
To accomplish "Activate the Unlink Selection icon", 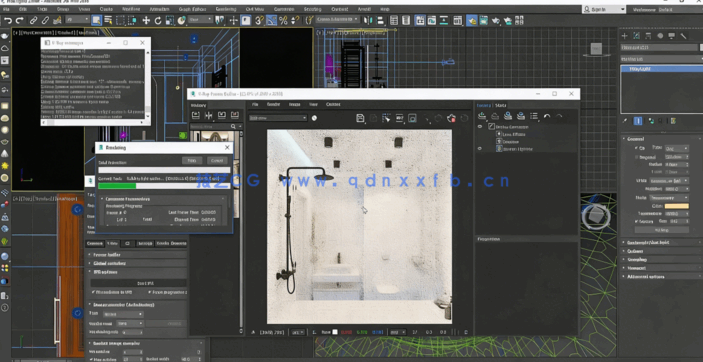I will (x=45, y=20).
